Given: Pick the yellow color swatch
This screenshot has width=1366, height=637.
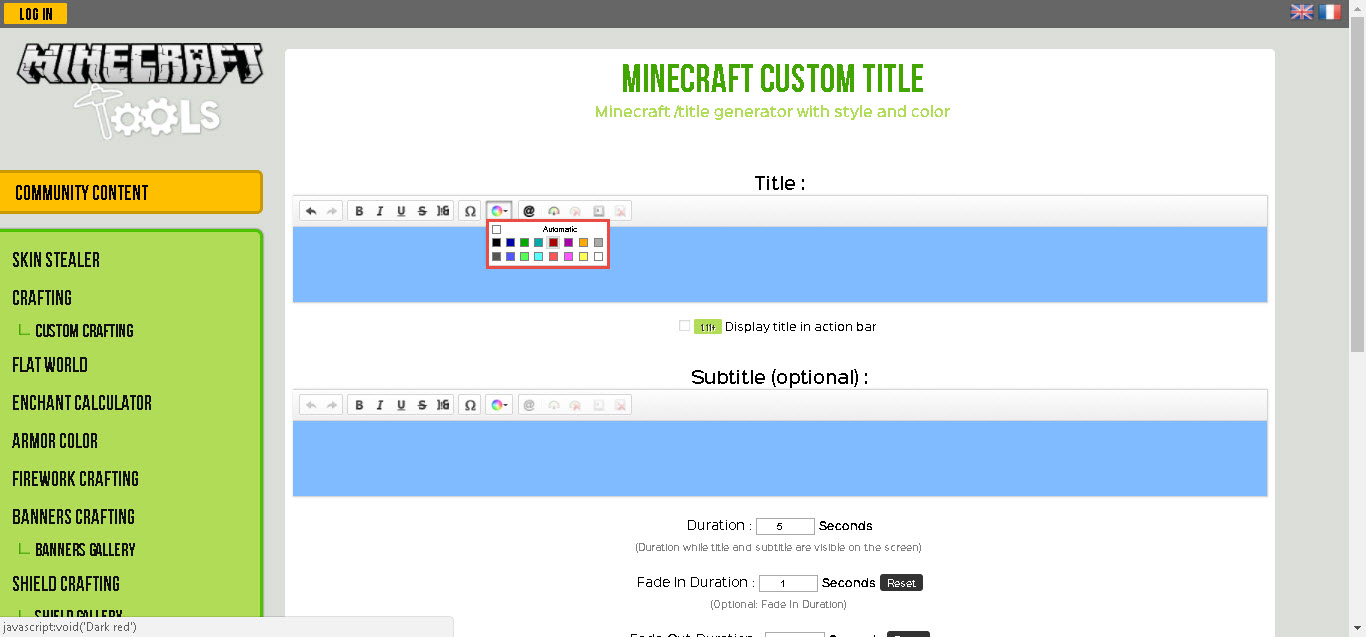Looking at the screenshot, I should 583,257.
